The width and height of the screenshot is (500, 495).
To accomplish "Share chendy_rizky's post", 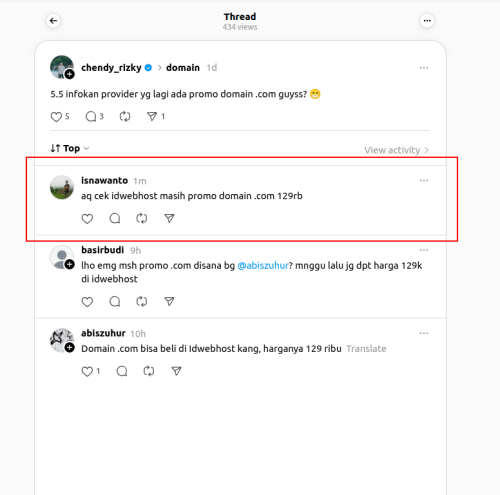I will click(x=152, y=117).
